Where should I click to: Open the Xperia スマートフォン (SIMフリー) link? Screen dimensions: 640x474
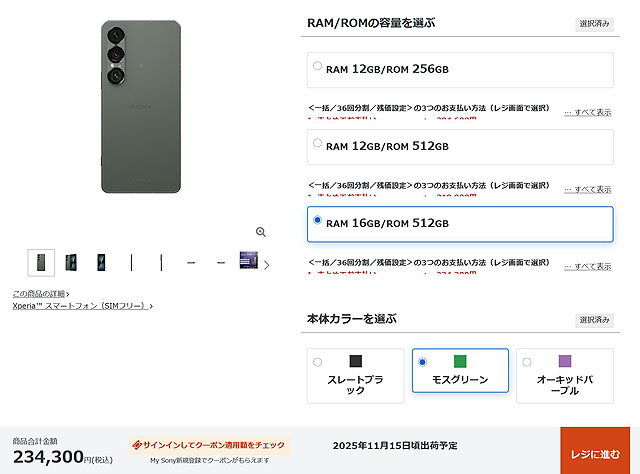tap(82, 305)
